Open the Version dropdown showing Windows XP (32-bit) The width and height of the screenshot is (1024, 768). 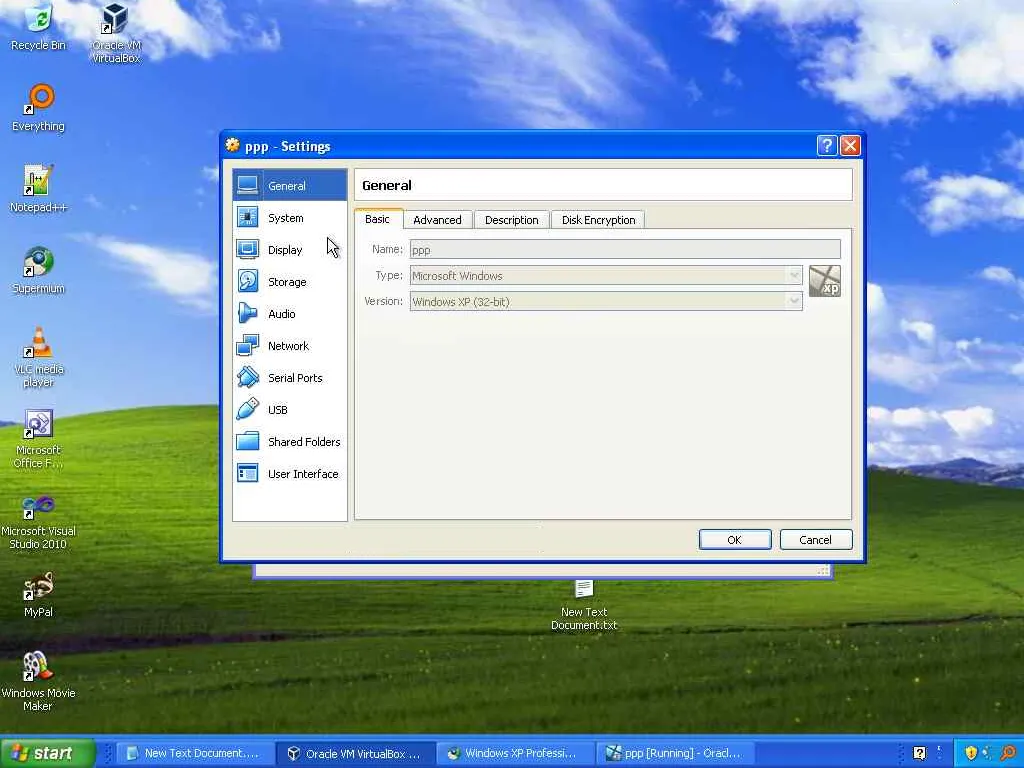[x=606, y=301]
